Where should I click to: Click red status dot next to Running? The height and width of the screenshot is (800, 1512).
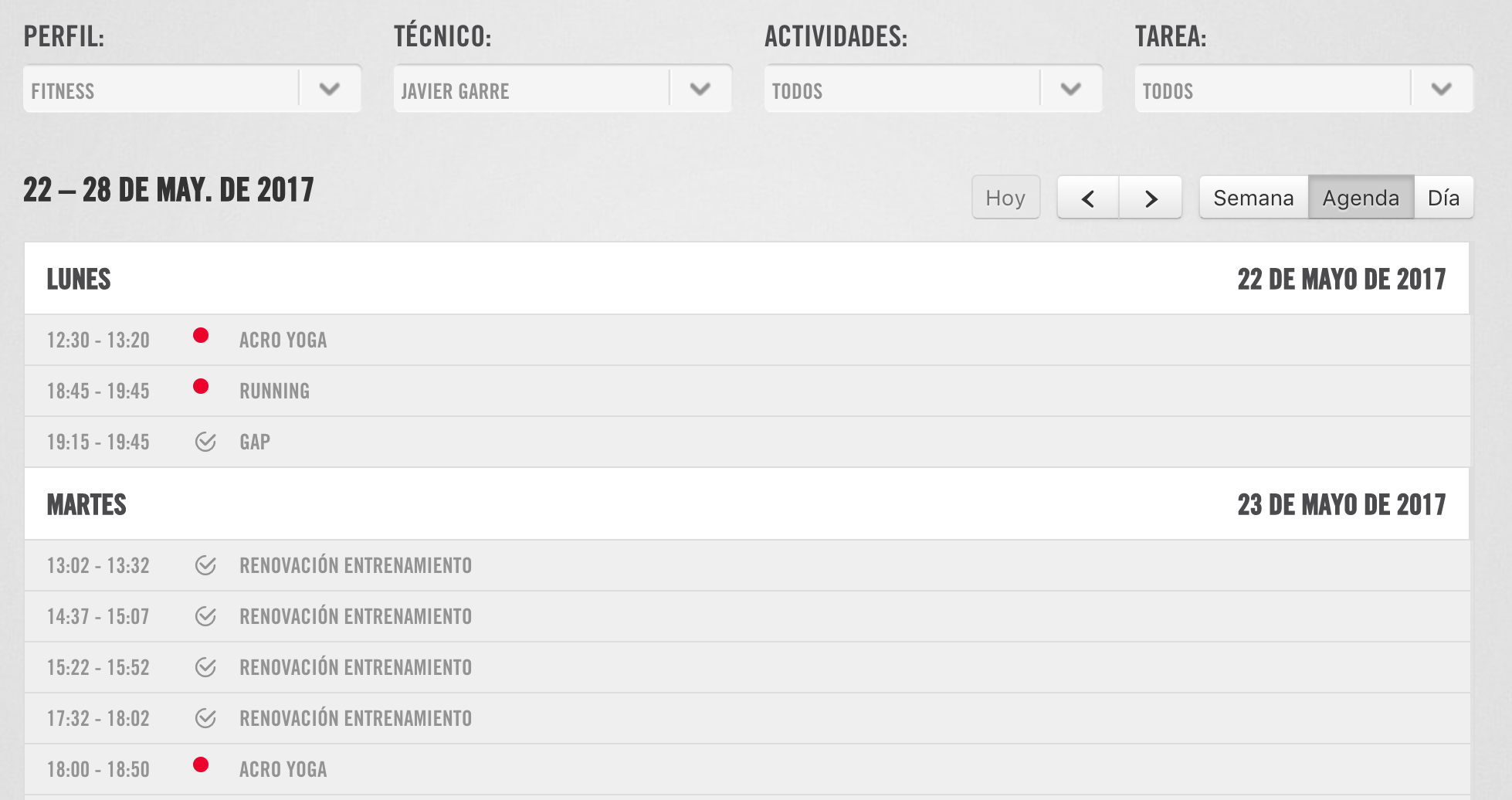pyautogui.click(x=201, y=386)
